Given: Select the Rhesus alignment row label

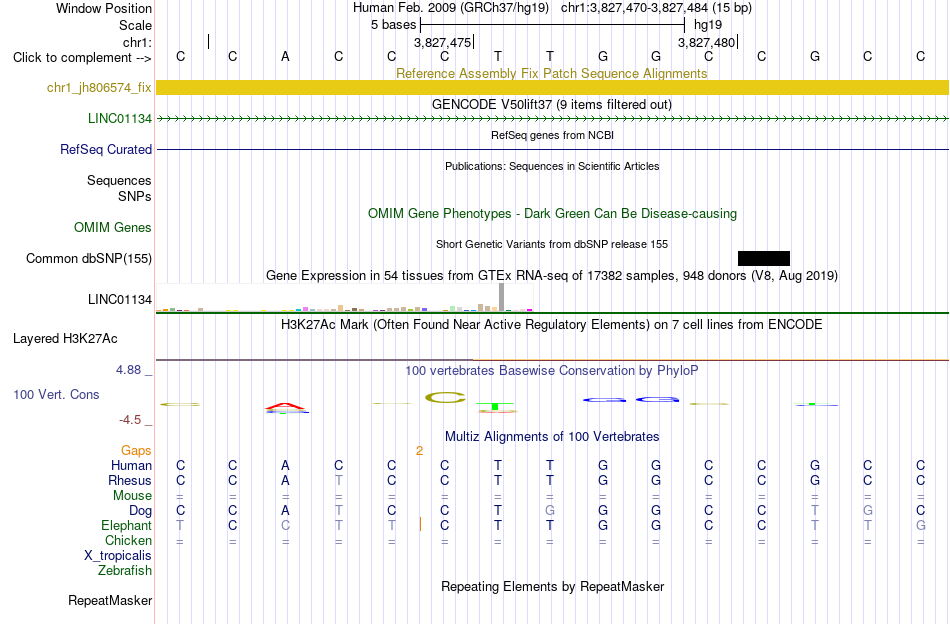Looking at the screenshot, I should 130,480.
